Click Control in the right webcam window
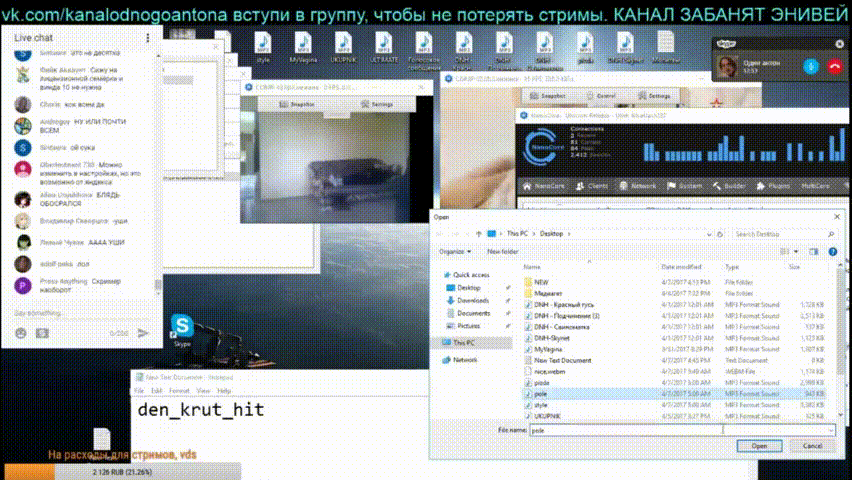Image resolution: width=852 pixels, height=480 pixels. [601, 96]
